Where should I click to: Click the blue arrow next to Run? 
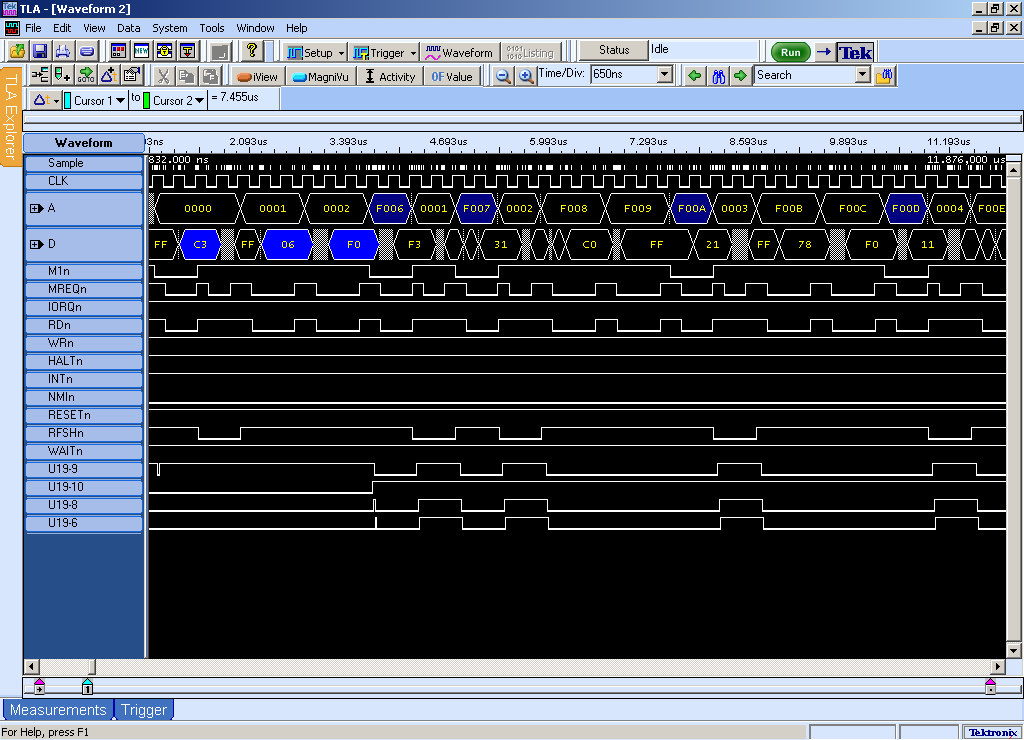824,52
